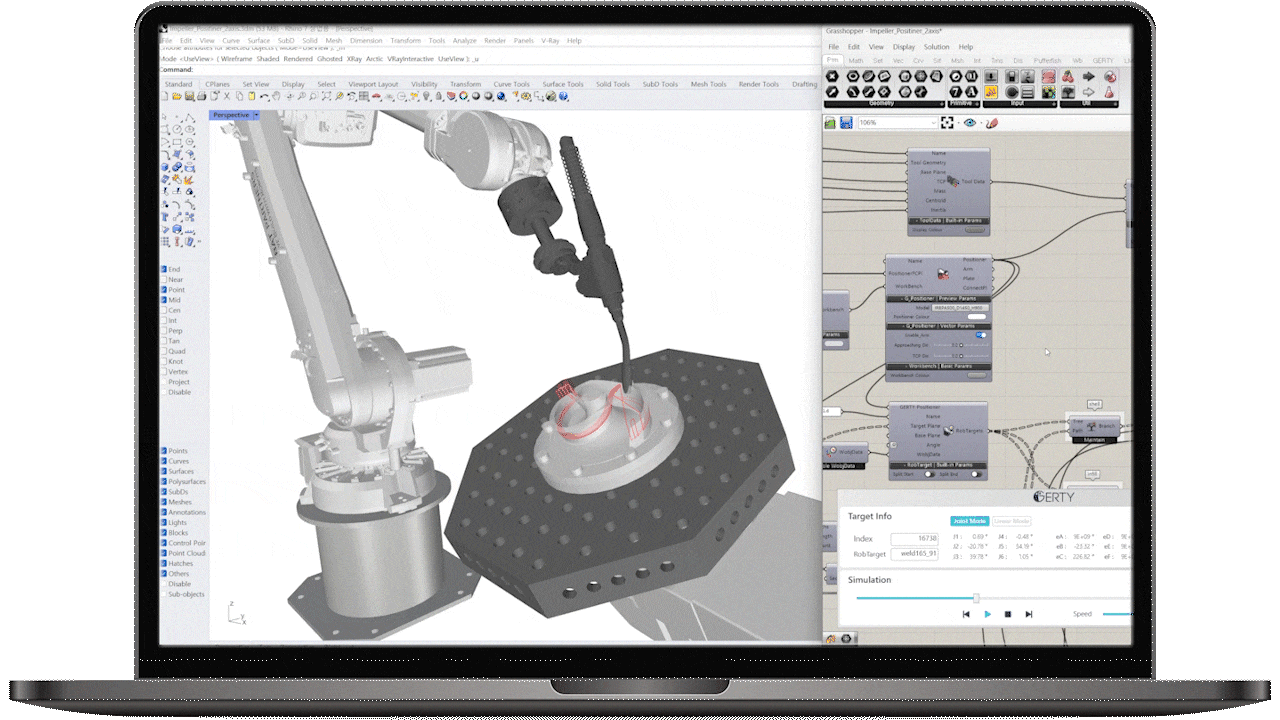The image size is (1280, 720).
Task: Toggle the Mid osnap checkbox
Action: pos(165,300)
